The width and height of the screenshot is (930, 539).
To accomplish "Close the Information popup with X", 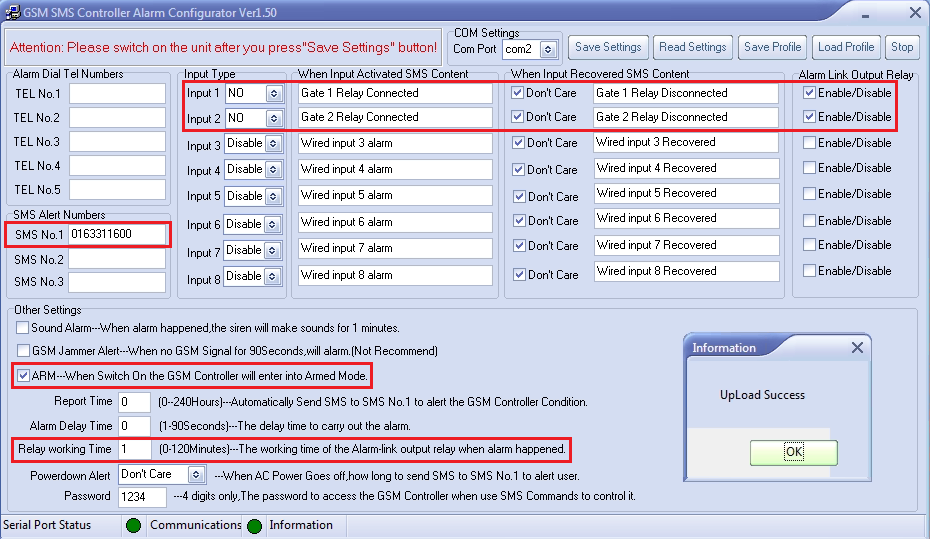I will 857,348.
